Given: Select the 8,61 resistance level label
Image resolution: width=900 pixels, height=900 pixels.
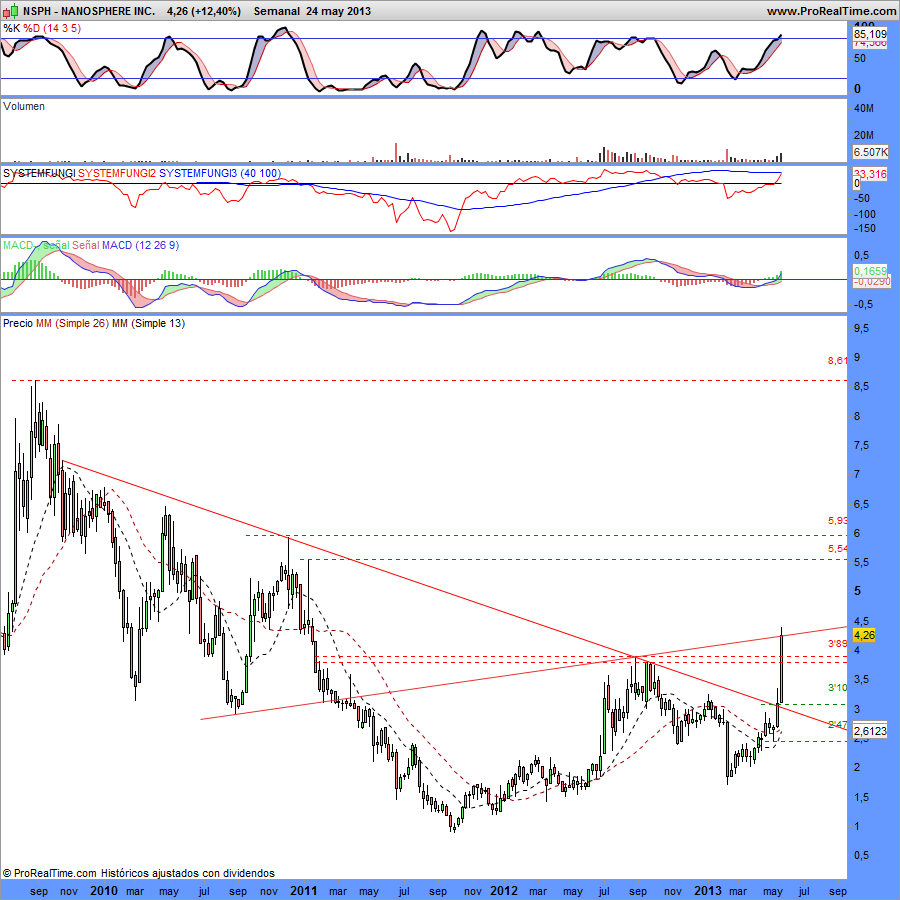Looking at the screenshot, I should (x=837, y=360).
